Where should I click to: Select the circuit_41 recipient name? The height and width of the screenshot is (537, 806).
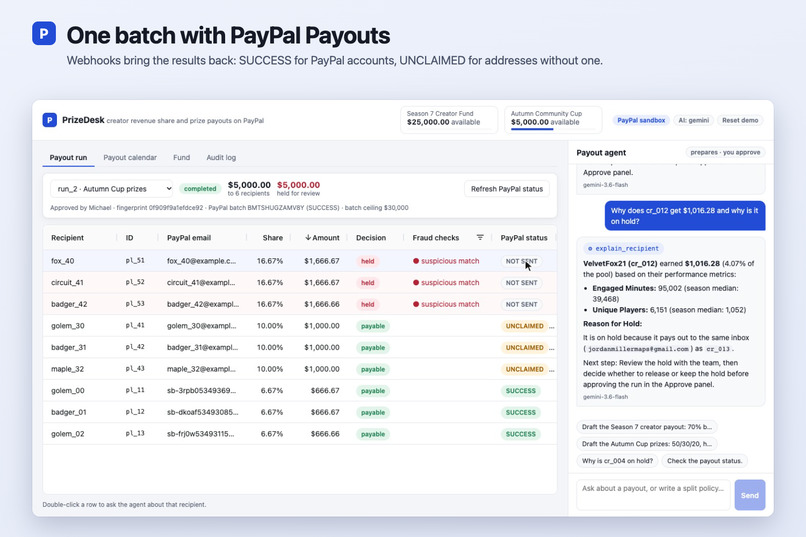[67, 283]
